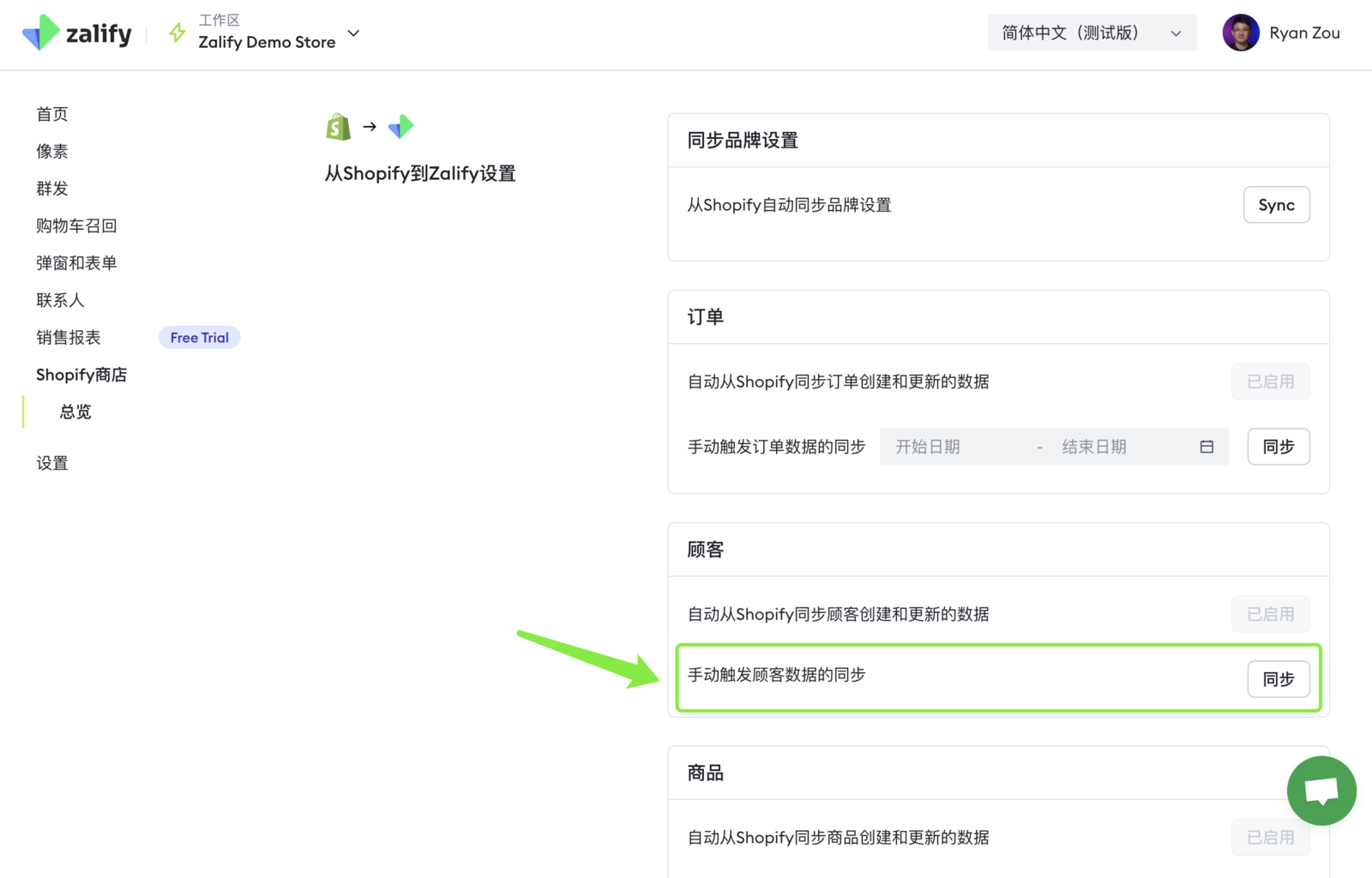Click the 已启用 button for customer auto-sync
The height and width of the screenshot is (878, 1372).
point(1270,614)
